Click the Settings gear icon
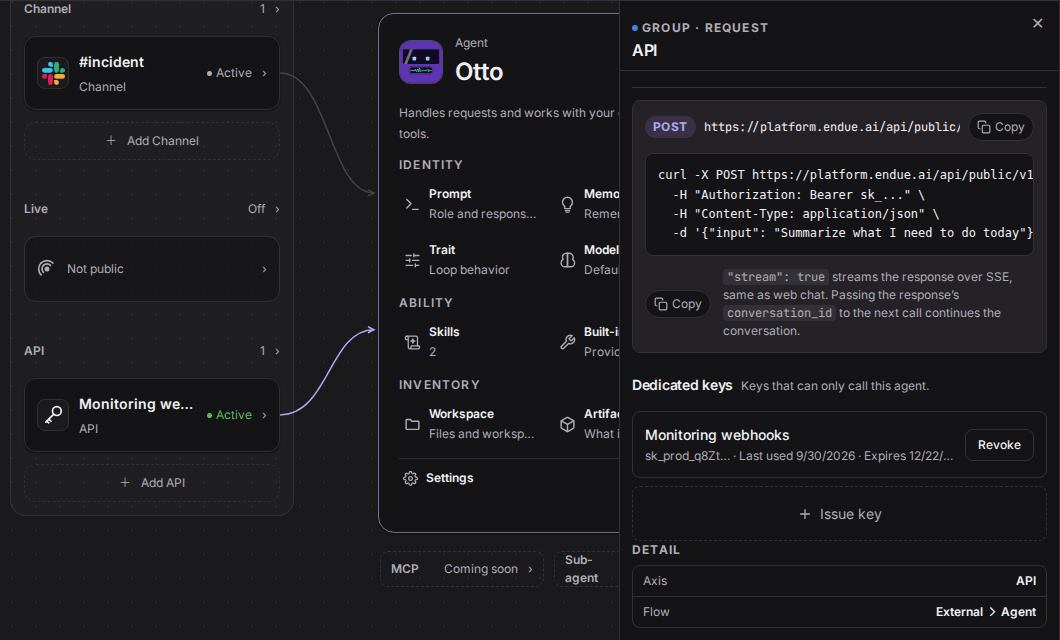The width and height of the screenshot is (1060, 640). (410, 478)
